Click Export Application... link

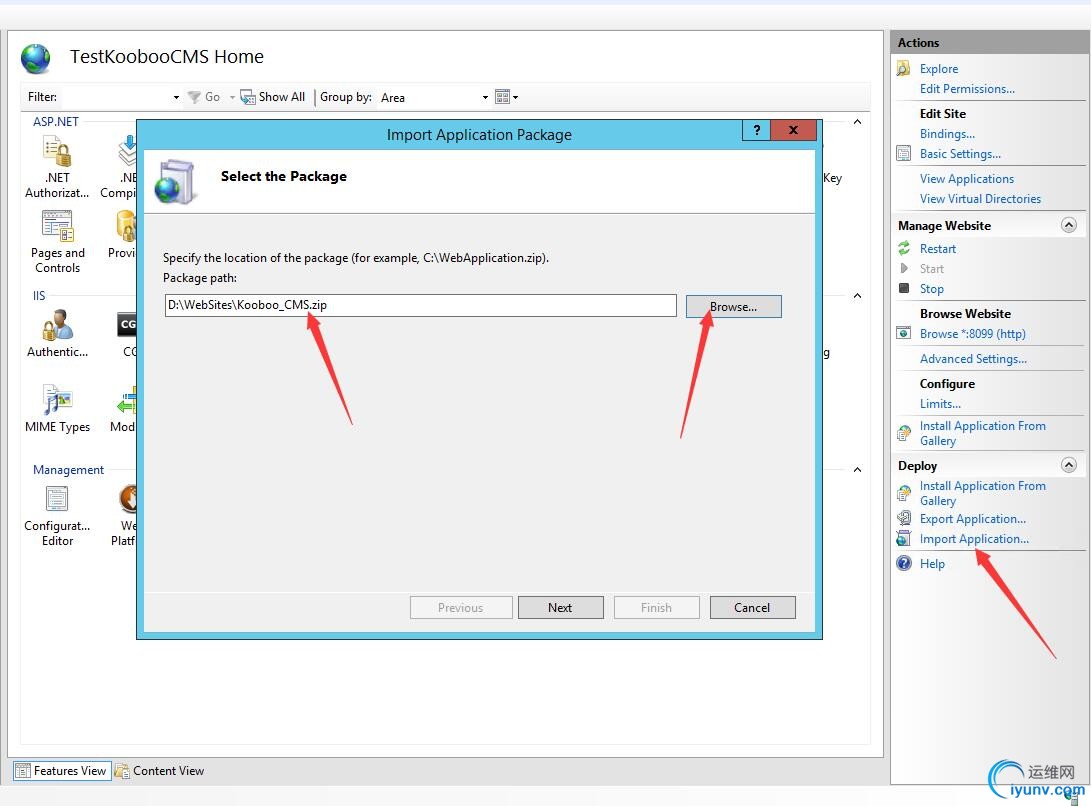point(973,519)
